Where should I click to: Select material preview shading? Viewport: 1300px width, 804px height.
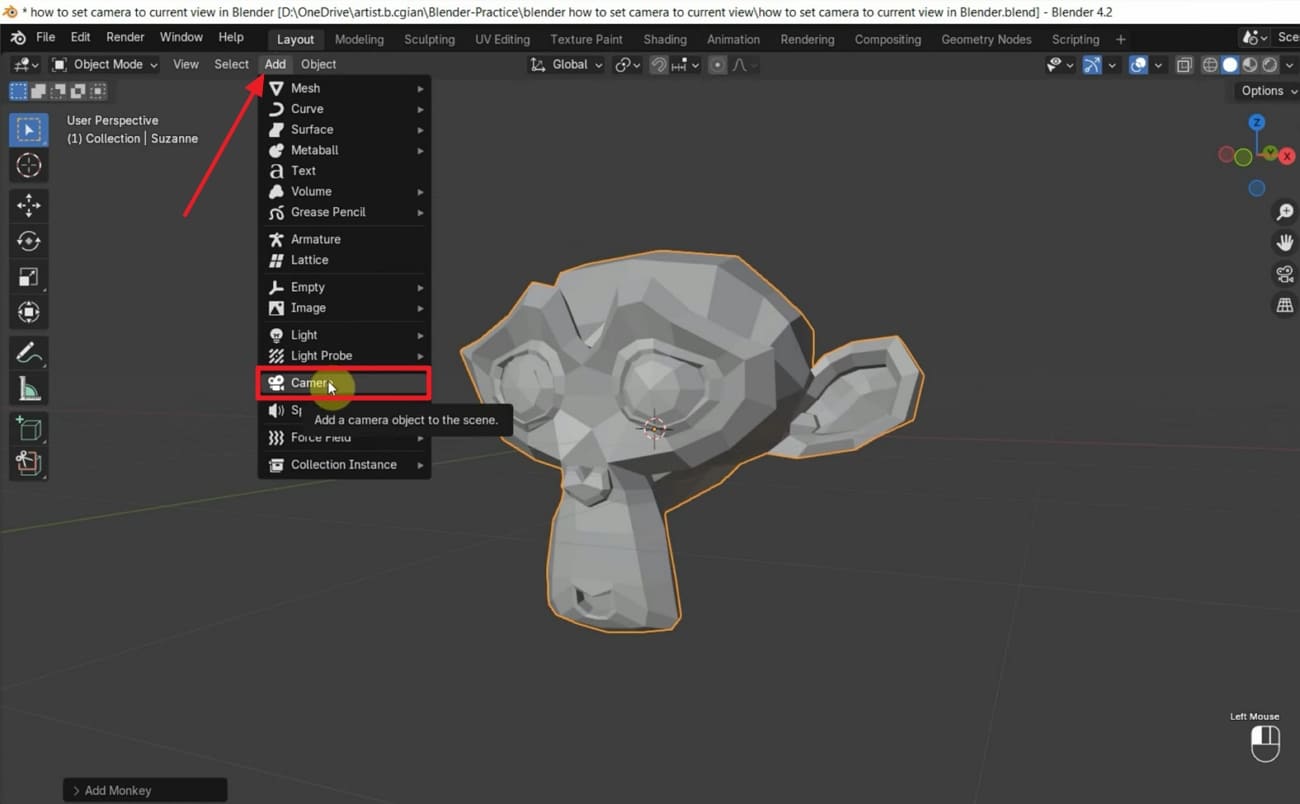pyautogui.click(x=1250, y=64)
